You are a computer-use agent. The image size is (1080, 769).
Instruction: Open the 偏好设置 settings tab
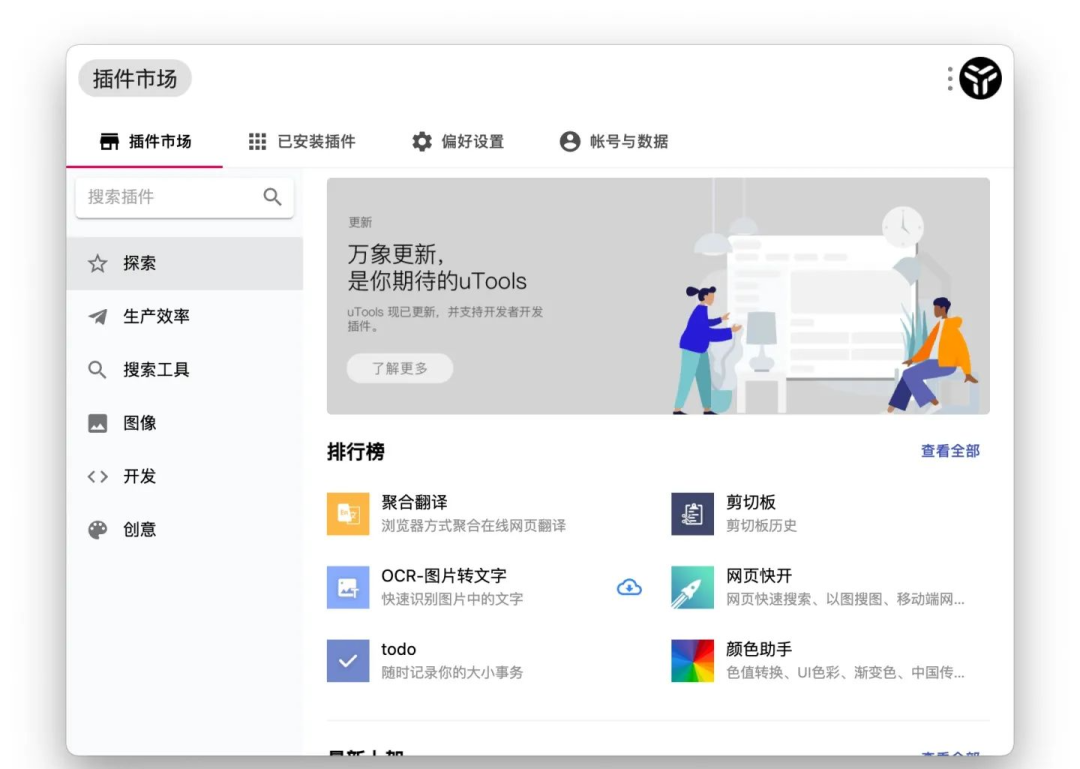[x=460, y=142]
